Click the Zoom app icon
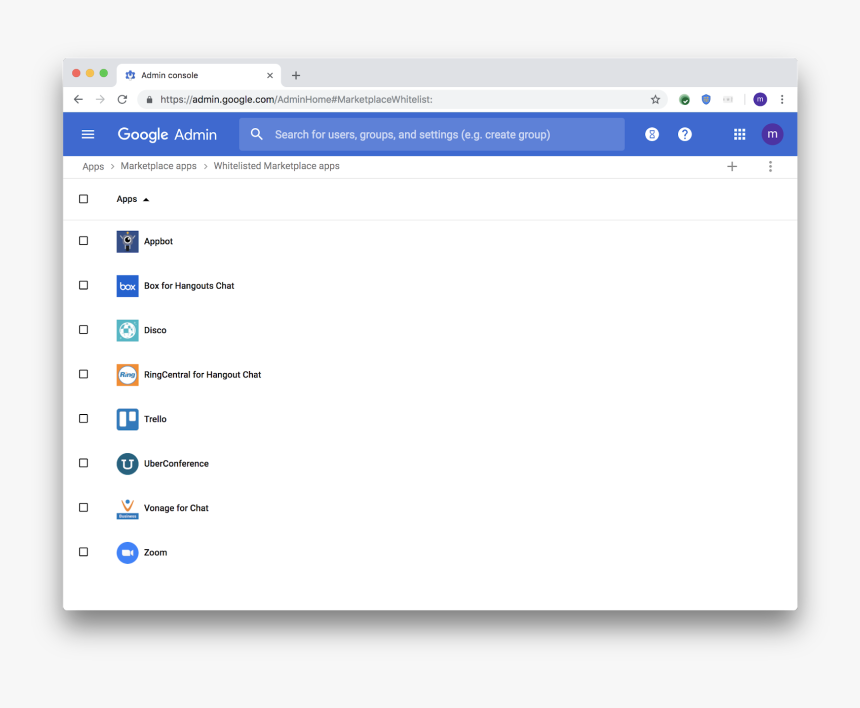This screenshot has height=708, width=860. [127, 552]
